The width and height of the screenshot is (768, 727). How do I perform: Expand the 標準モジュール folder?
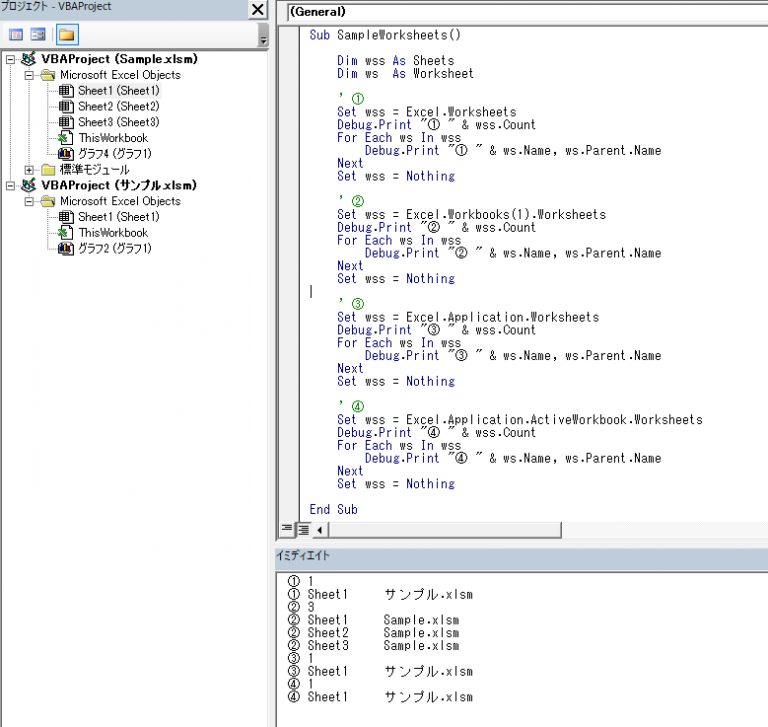coord(29,170)
